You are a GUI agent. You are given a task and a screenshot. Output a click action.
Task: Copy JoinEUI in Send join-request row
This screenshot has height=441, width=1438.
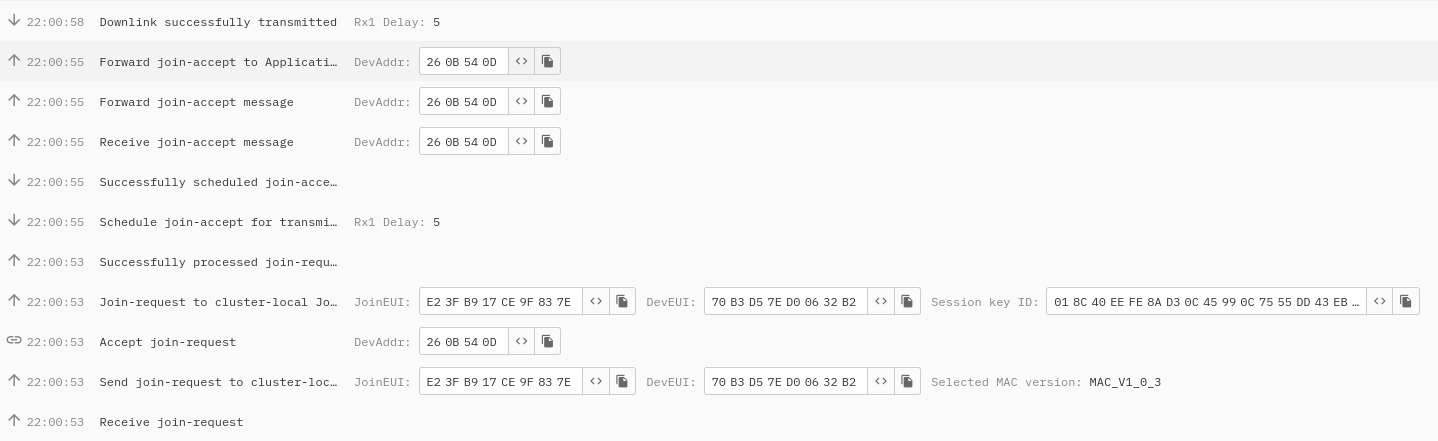click(x=622, y=382)
